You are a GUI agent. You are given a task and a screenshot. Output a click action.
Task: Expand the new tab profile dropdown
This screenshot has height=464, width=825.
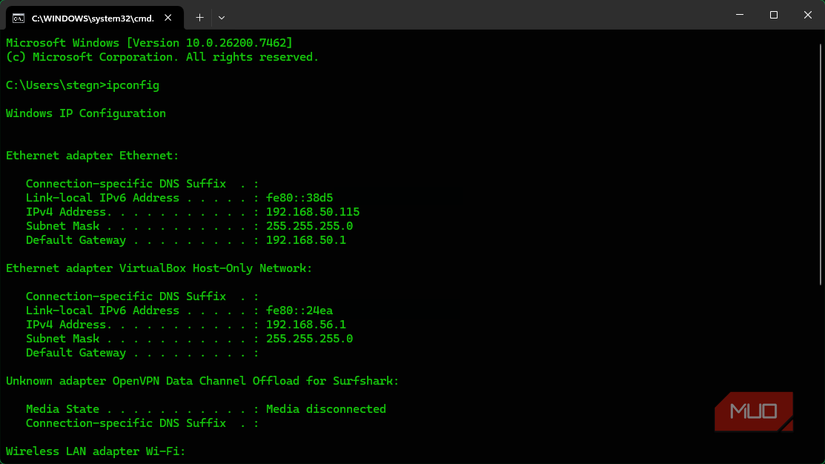(x=222, y=18)
